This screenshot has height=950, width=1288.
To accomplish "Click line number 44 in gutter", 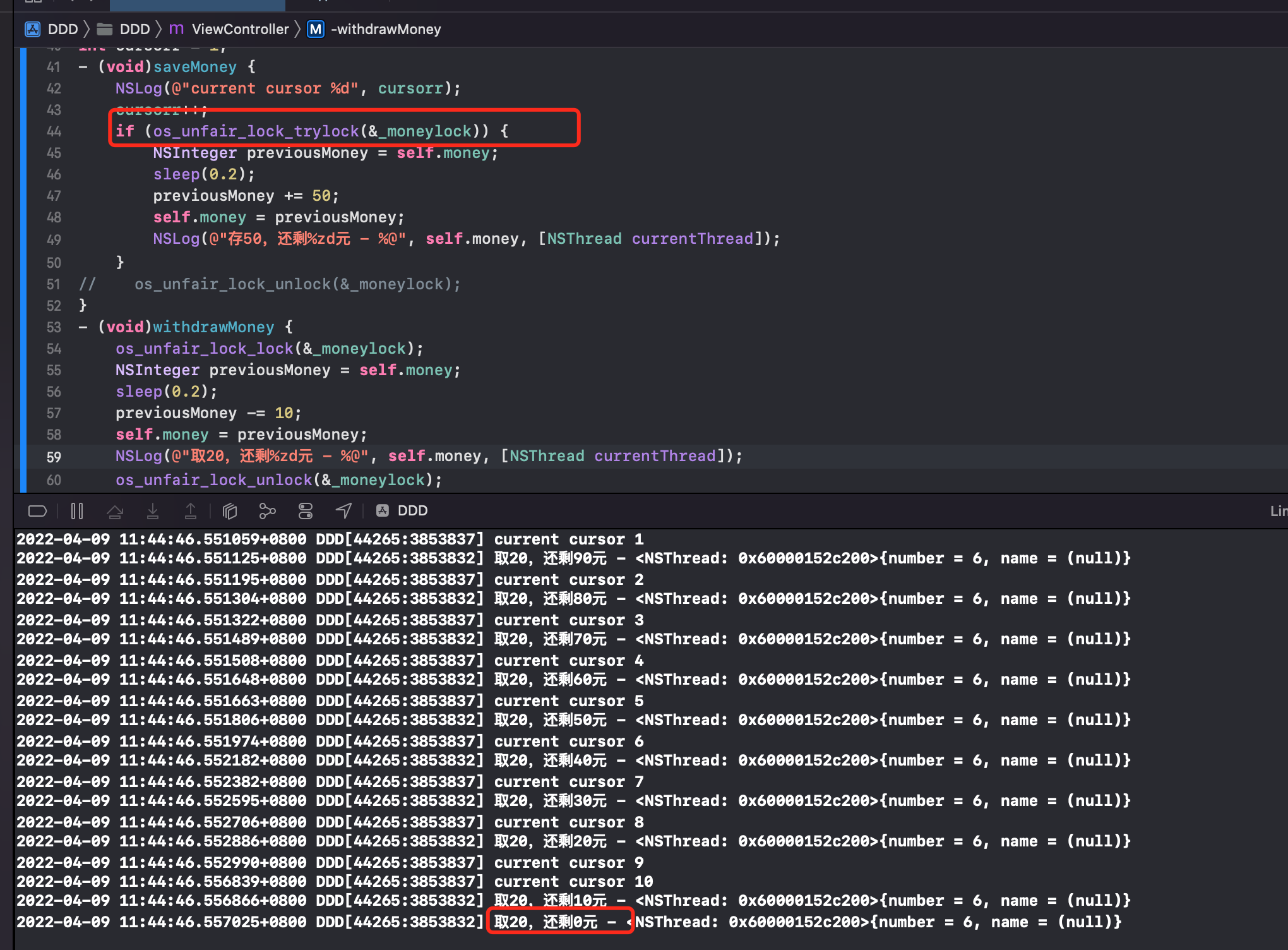I will pyautogui.click(x=54, y=131).
